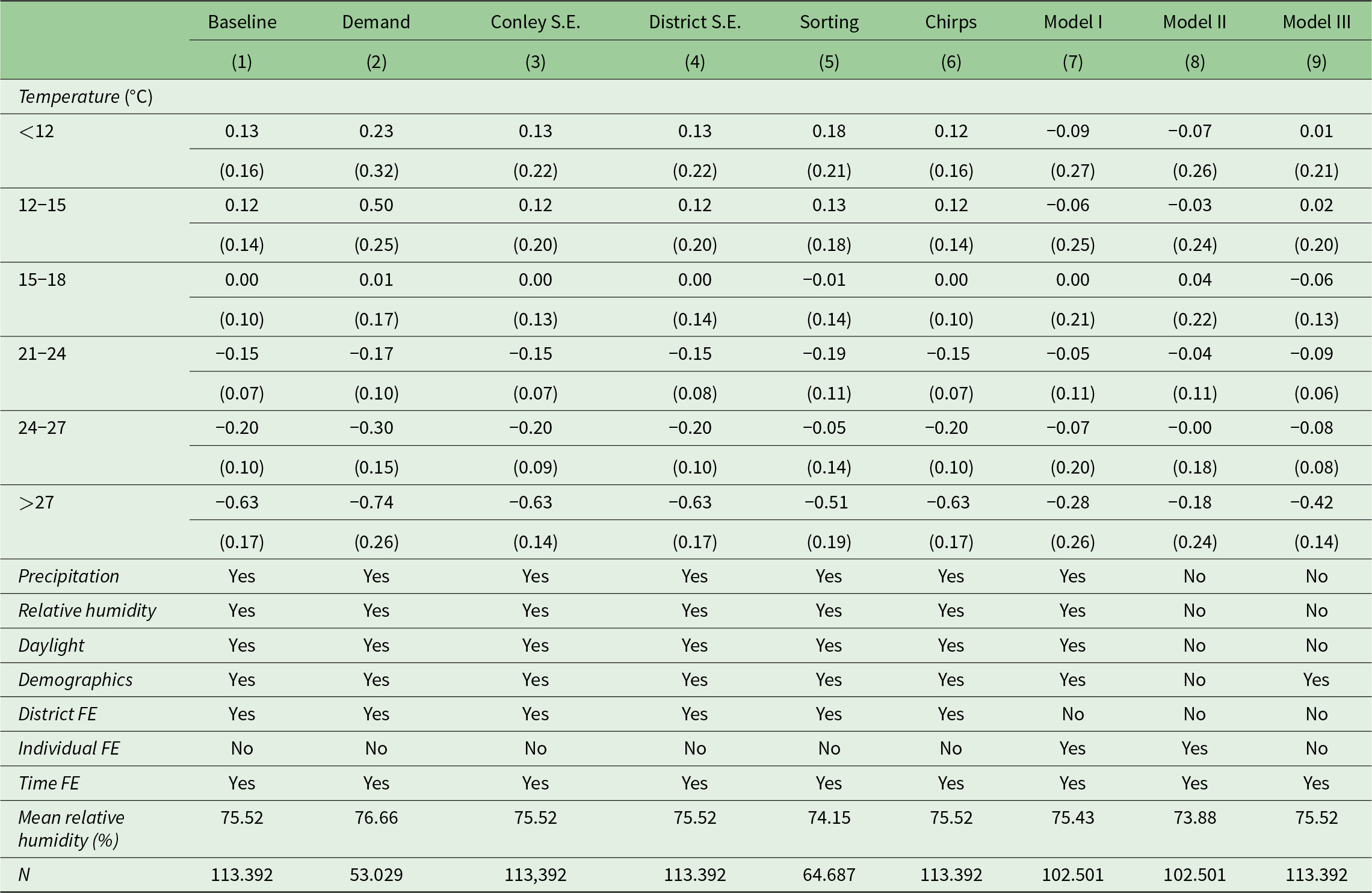This screenshot has height=893, width=1372.
Task: Select the Individual FE row label
Action: pyautogui.click(x=69, y=749)
